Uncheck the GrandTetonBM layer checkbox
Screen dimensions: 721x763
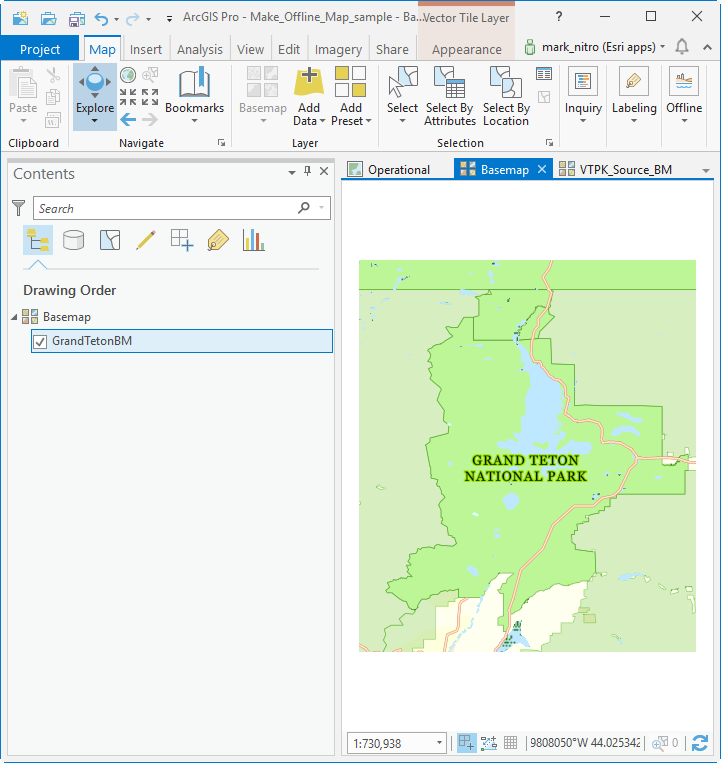[40, 342]
